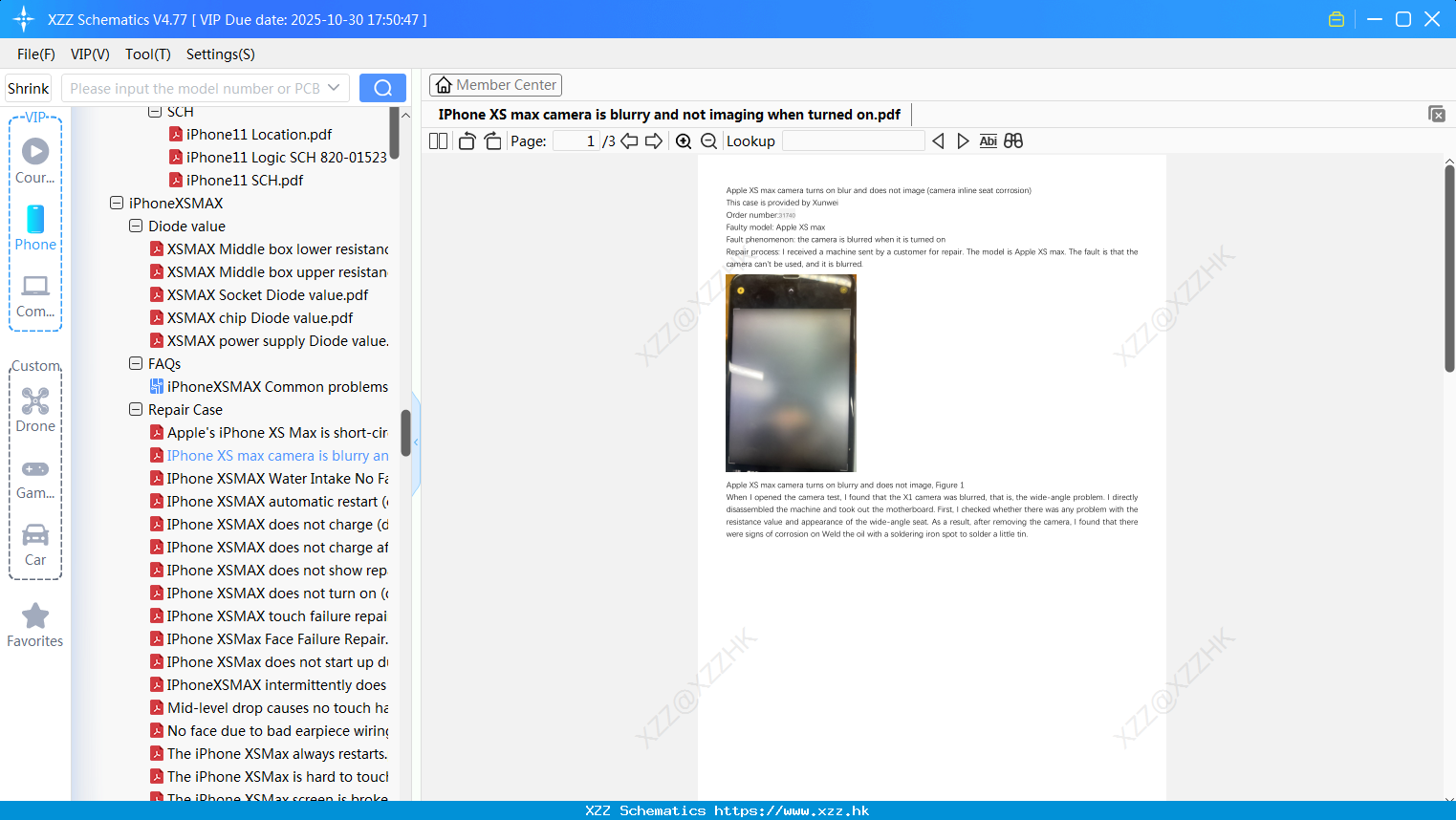This screenshot has height=820, width=1456.
Task: Click the yellow briefcase icon in title bar
Action: [x=1336, y=19]
